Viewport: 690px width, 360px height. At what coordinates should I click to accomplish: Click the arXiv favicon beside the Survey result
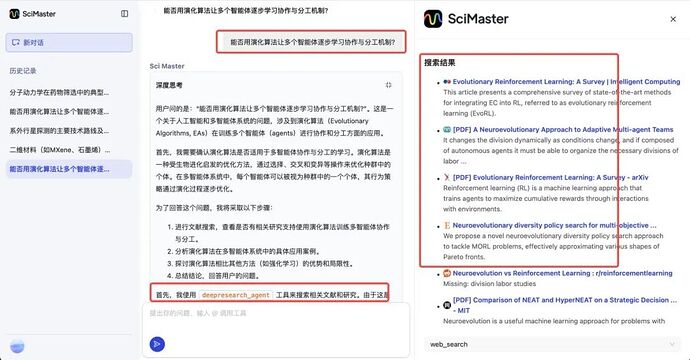(x=447, y=177)
